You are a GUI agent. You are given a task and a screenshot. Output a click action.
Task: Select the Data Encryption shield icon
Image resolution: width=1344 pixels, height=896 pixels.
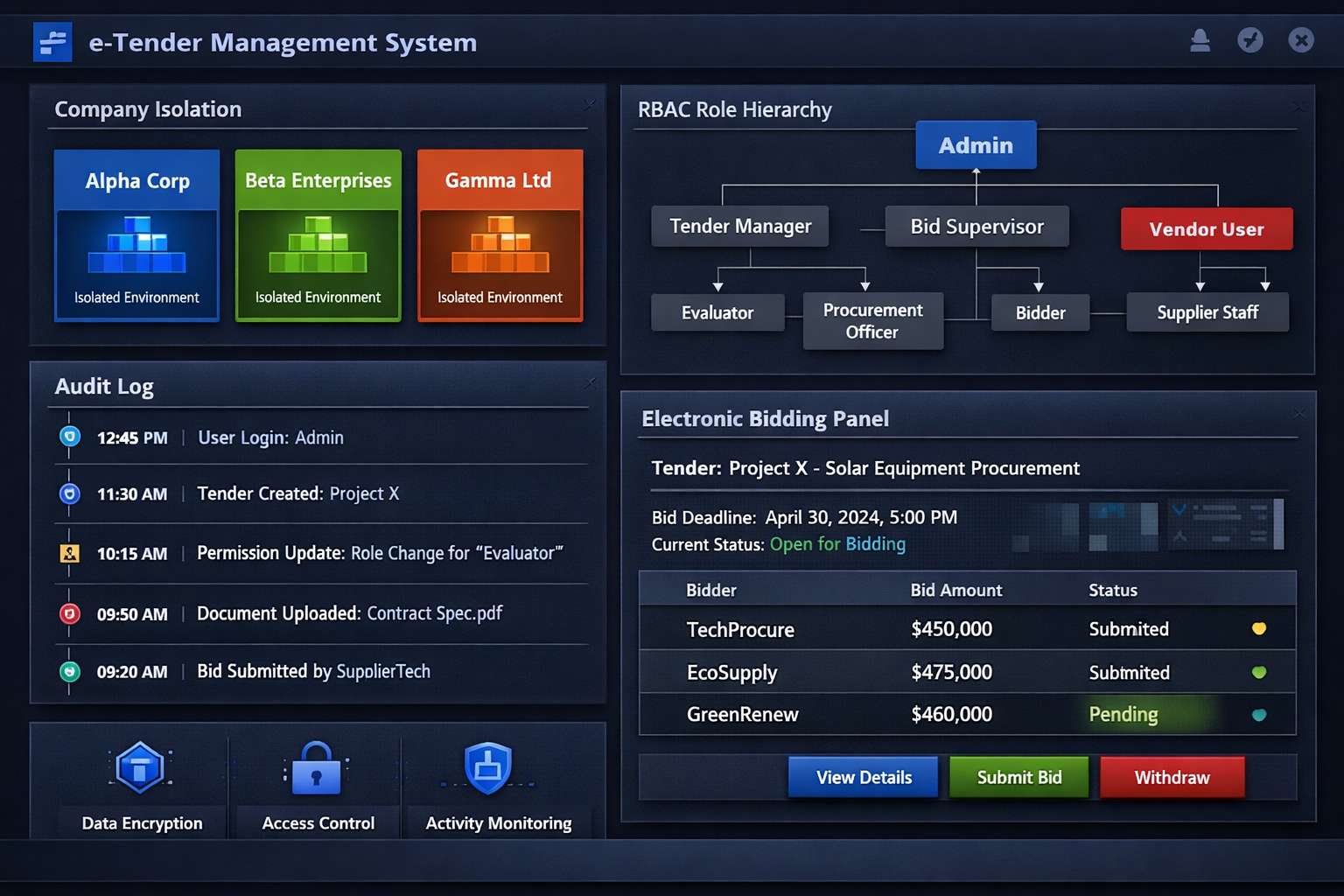tap(140, 767)
